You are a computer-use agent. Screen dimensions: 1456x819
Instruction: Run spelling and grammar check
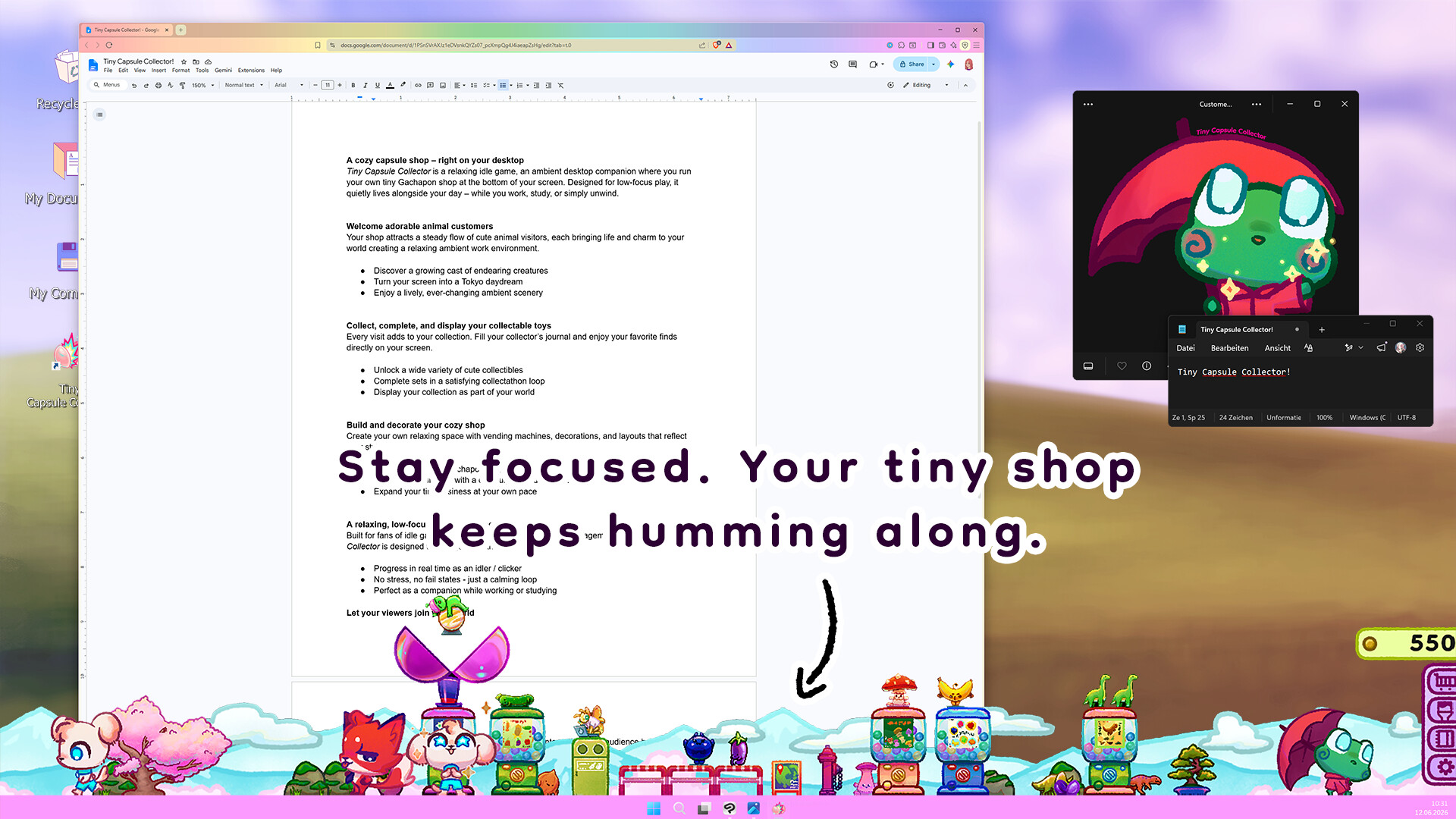[x=171, y=86]
